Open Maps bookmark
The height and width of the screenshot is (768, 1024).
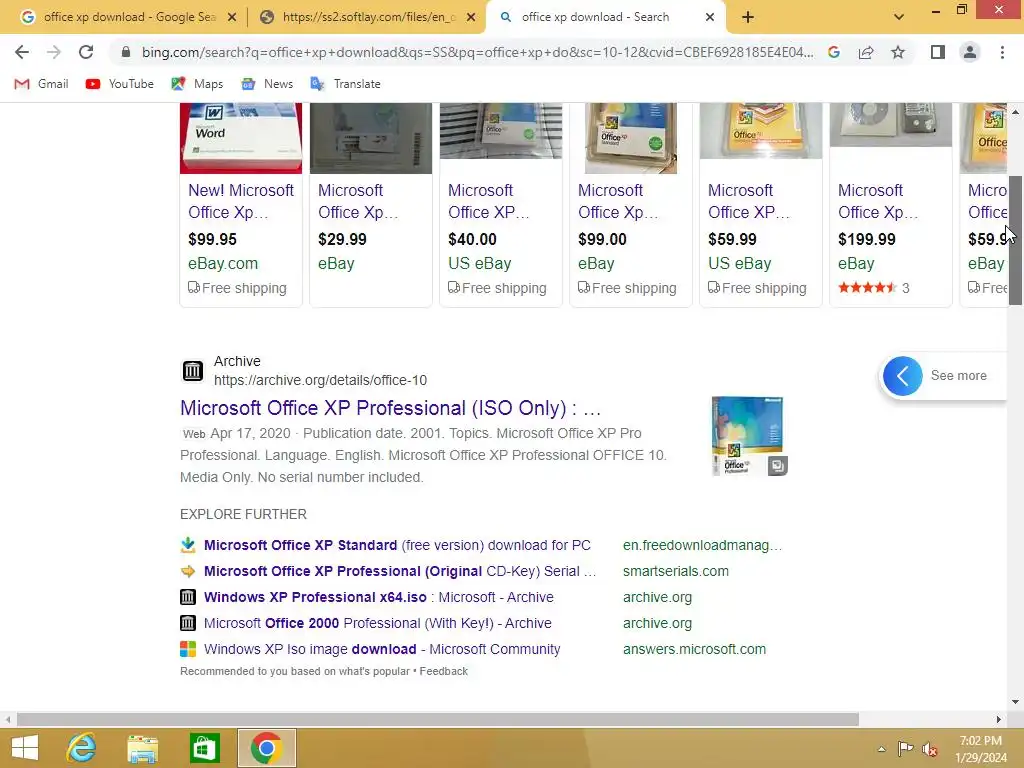click(x=197, y=84)
